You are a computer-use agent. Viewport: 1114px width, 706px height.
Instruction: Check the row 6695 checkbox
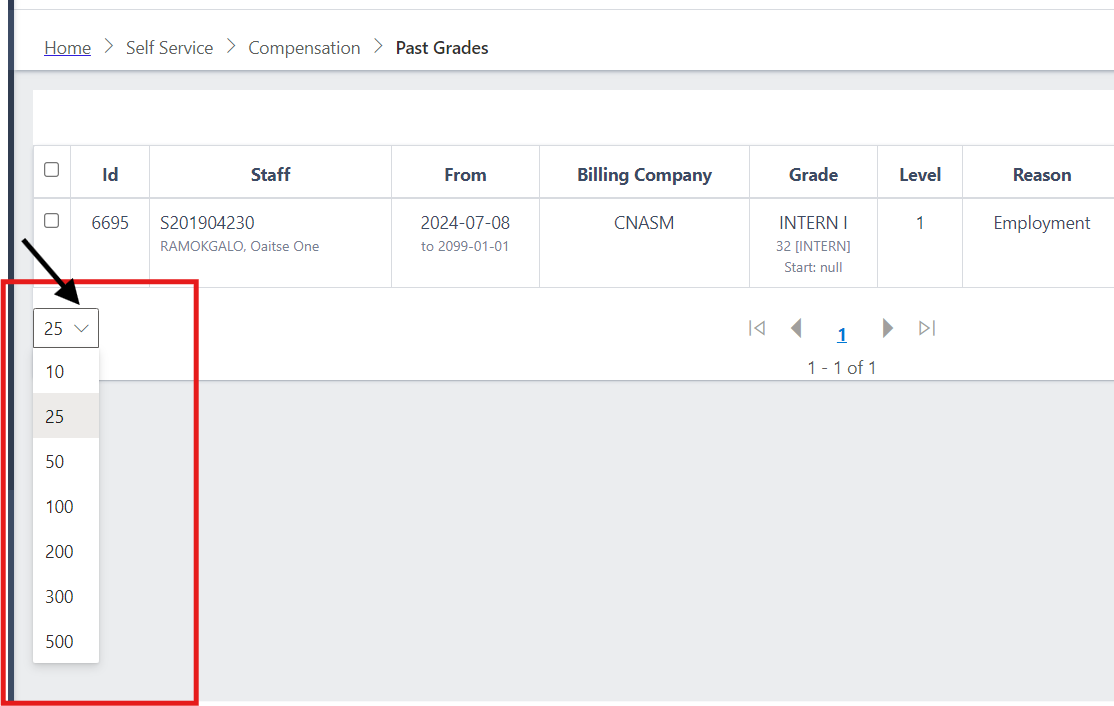tap(52, 221)
